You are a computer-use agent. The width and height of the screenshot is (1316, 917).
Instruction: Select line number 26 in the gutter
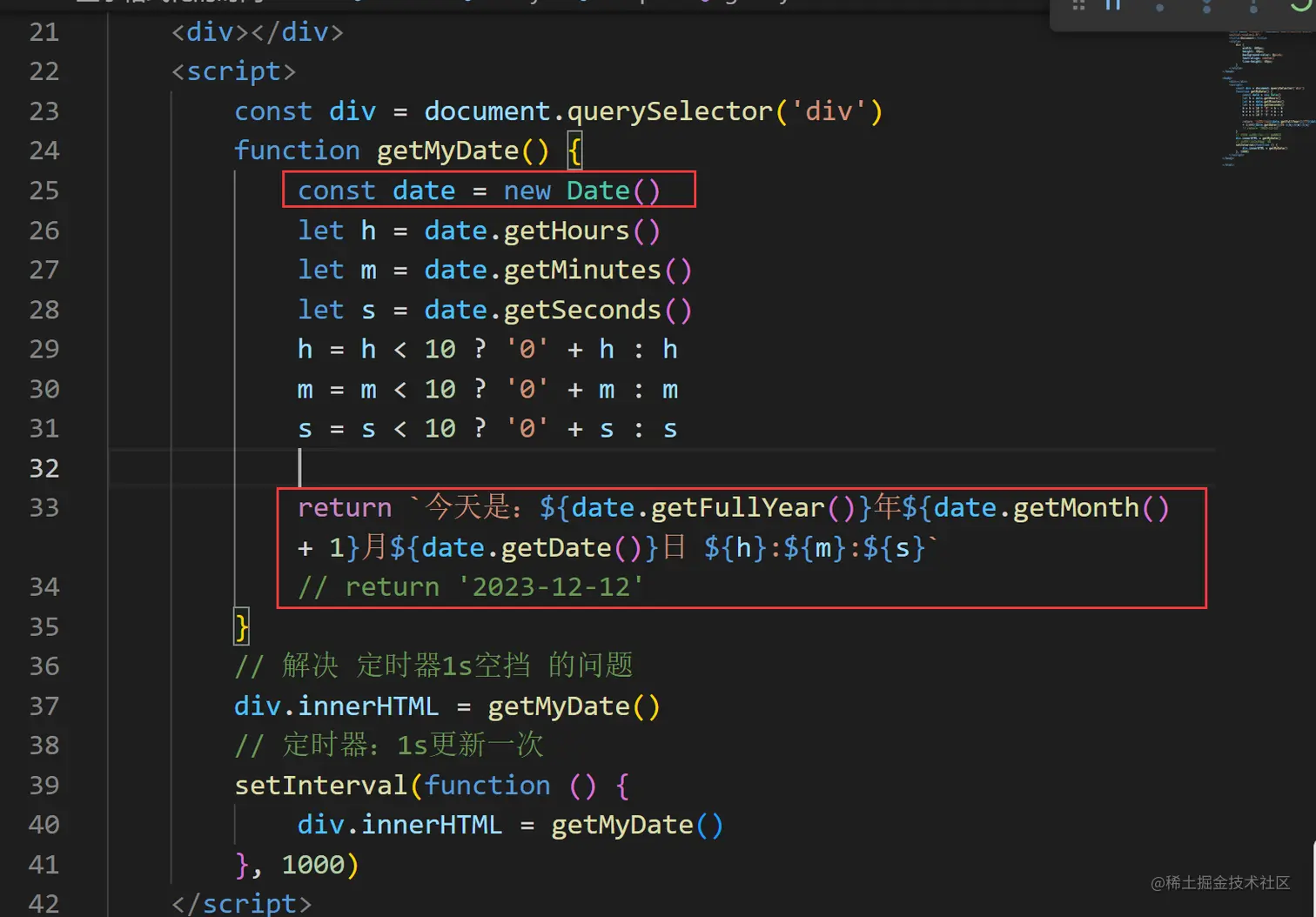(x=44, y=231)
